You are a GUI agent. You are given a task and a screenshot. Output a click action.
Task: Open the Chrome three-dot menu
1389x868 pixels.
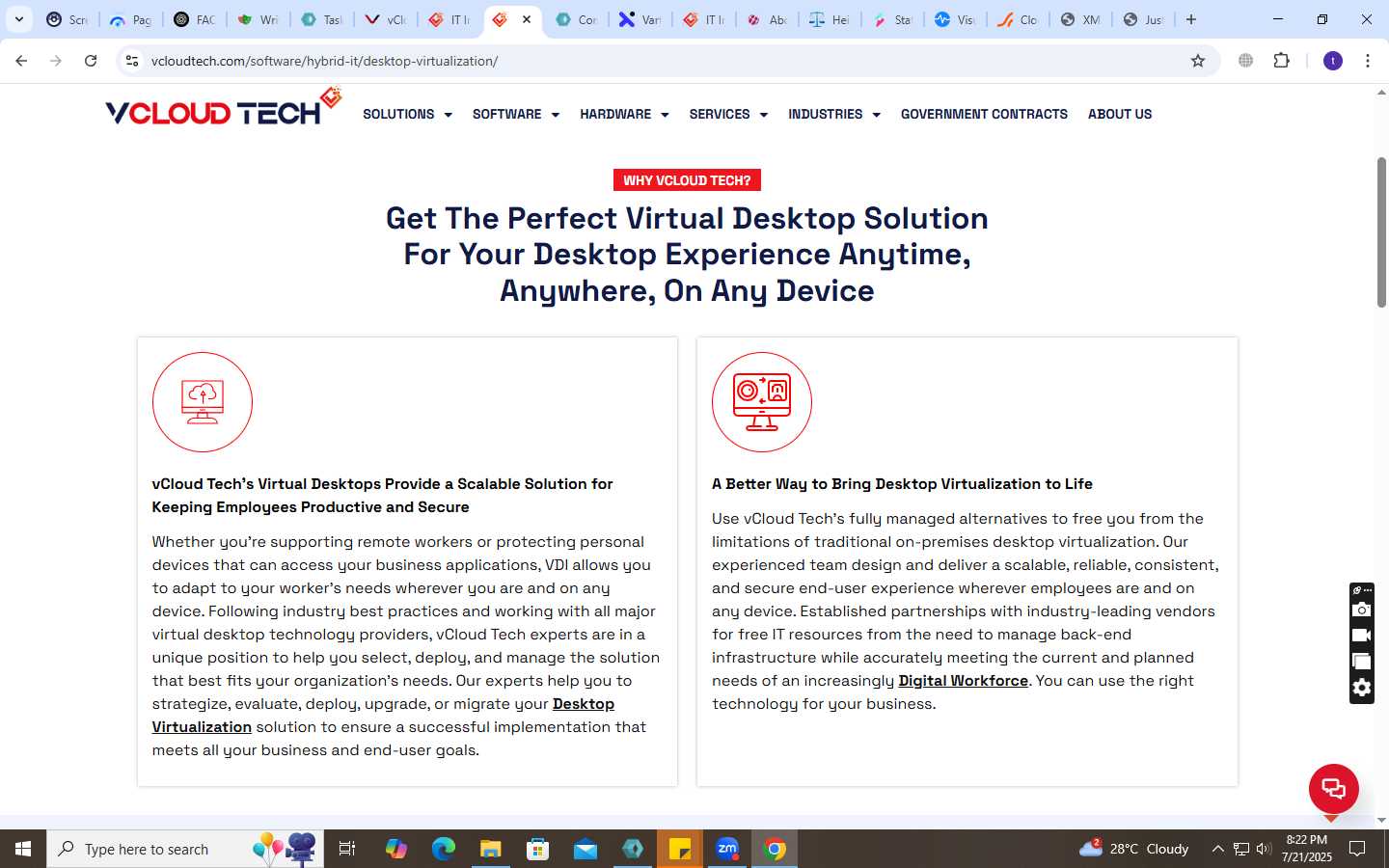[x=1367, y=61]
